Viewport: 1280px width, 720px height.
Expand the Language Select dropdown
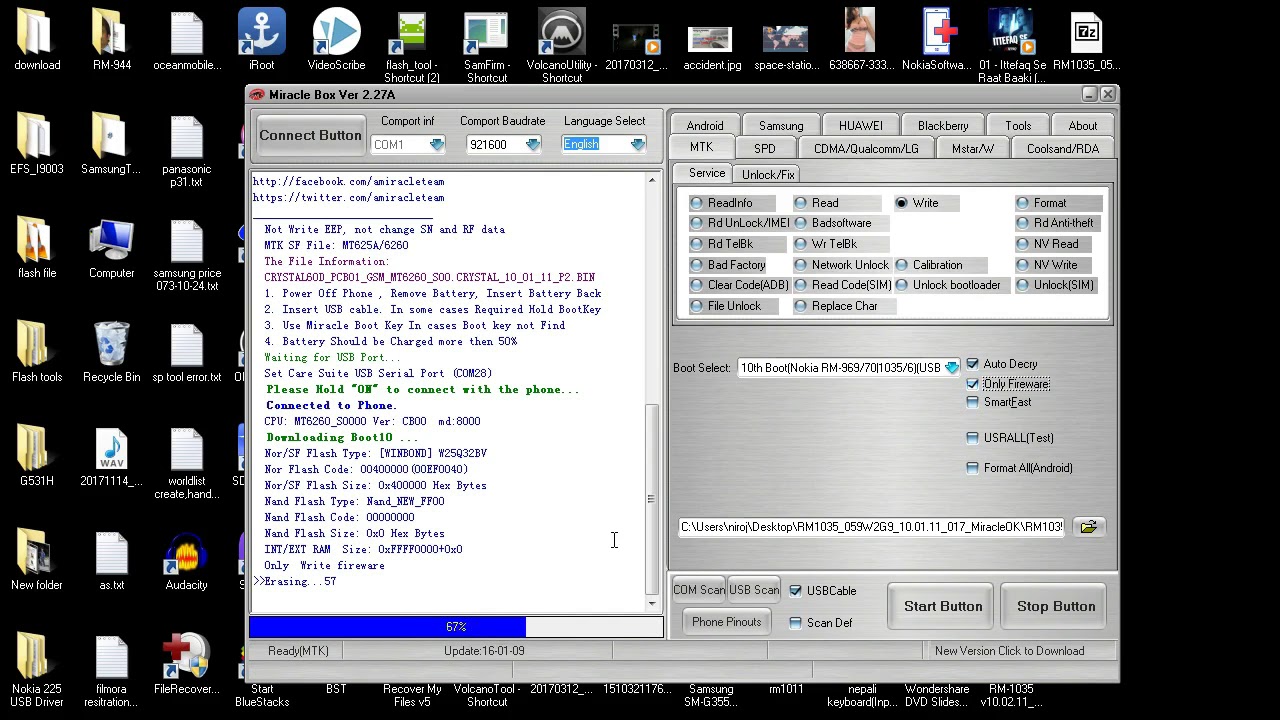[638, 145]
